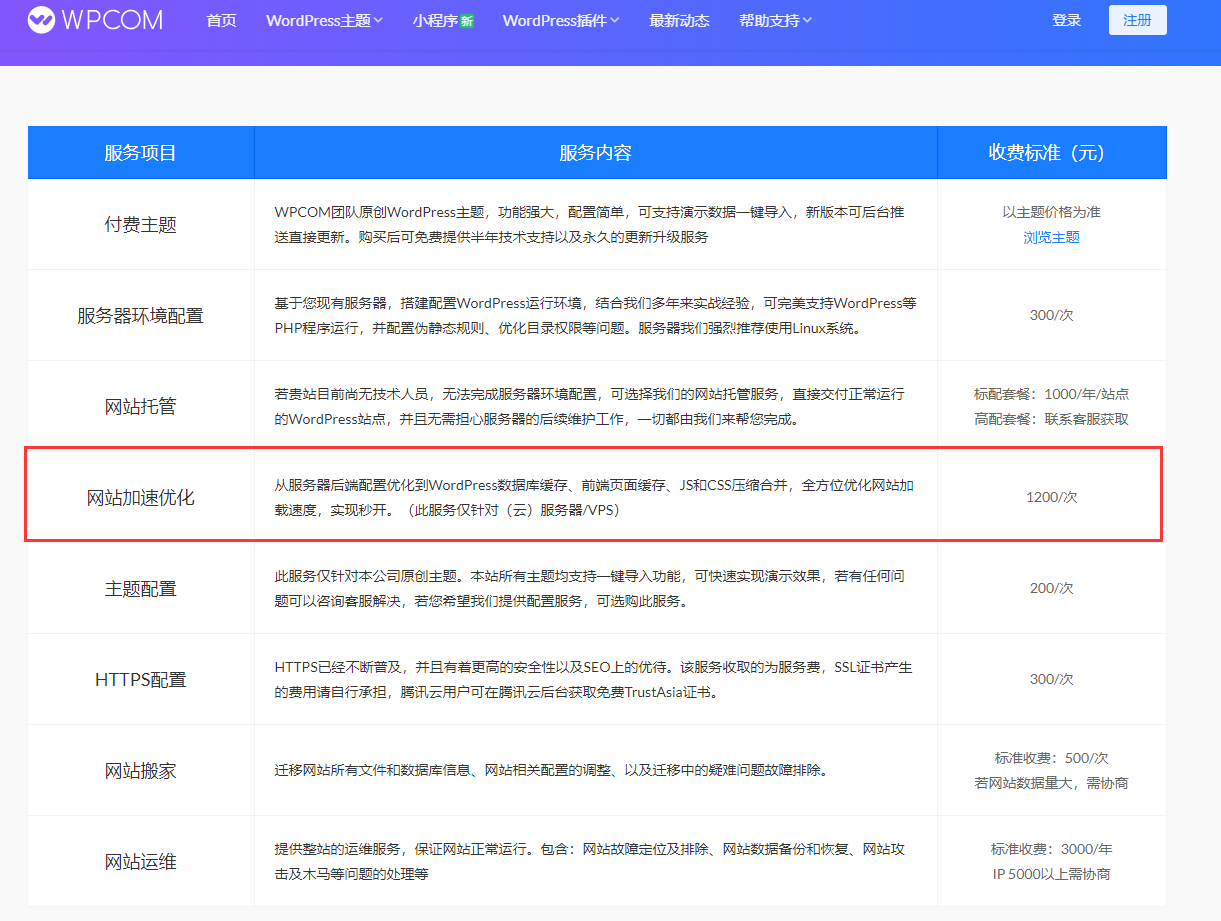The height and width of the screenshot is (921, 1221).
Task: Select the 服务项目 column header
Action: (141, 152)
